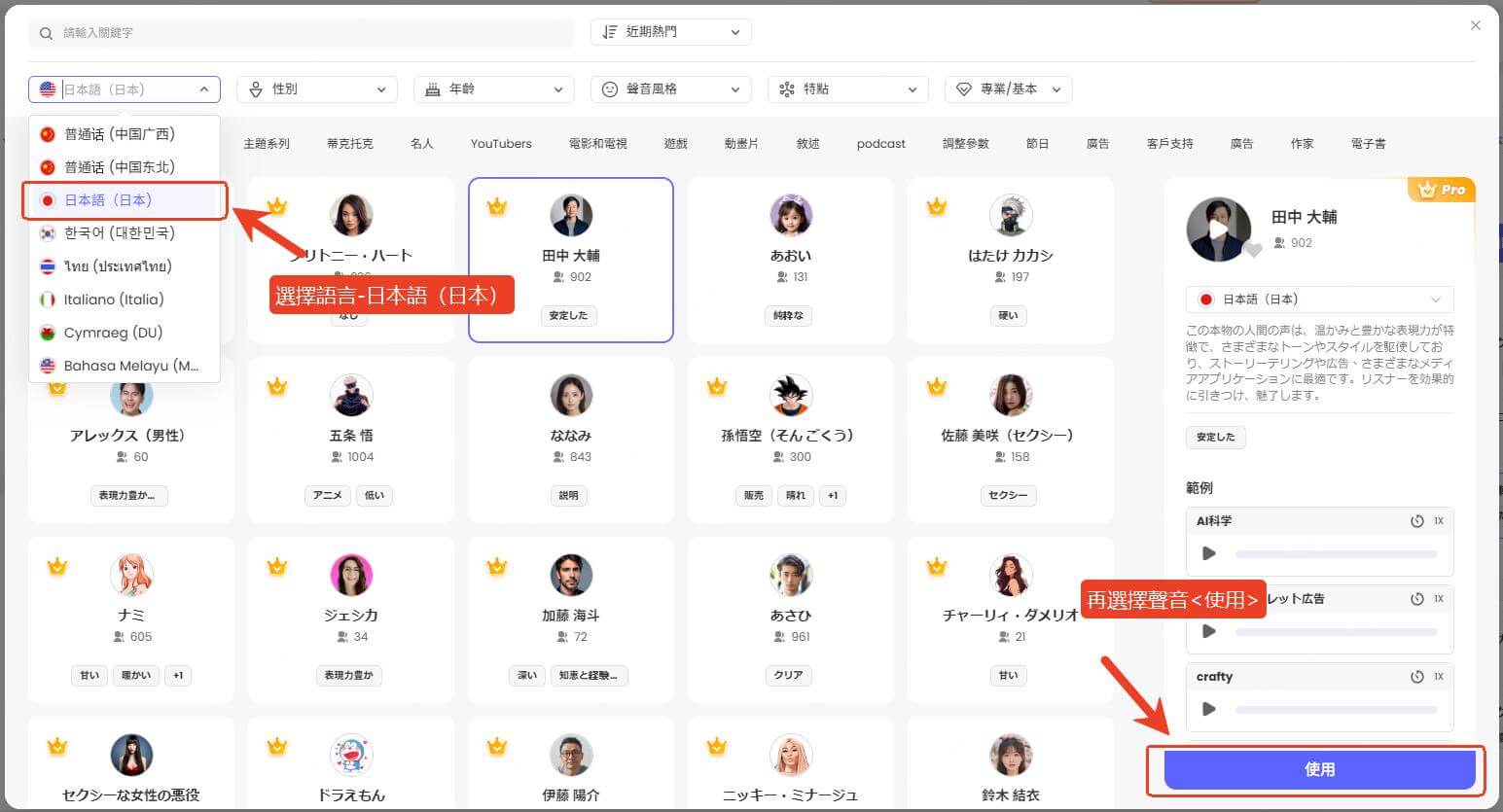This screenshot has height=812, width=1503.
Task: Choose 普通话 (中国广西) from the language list
Action: tap(125, 134)
